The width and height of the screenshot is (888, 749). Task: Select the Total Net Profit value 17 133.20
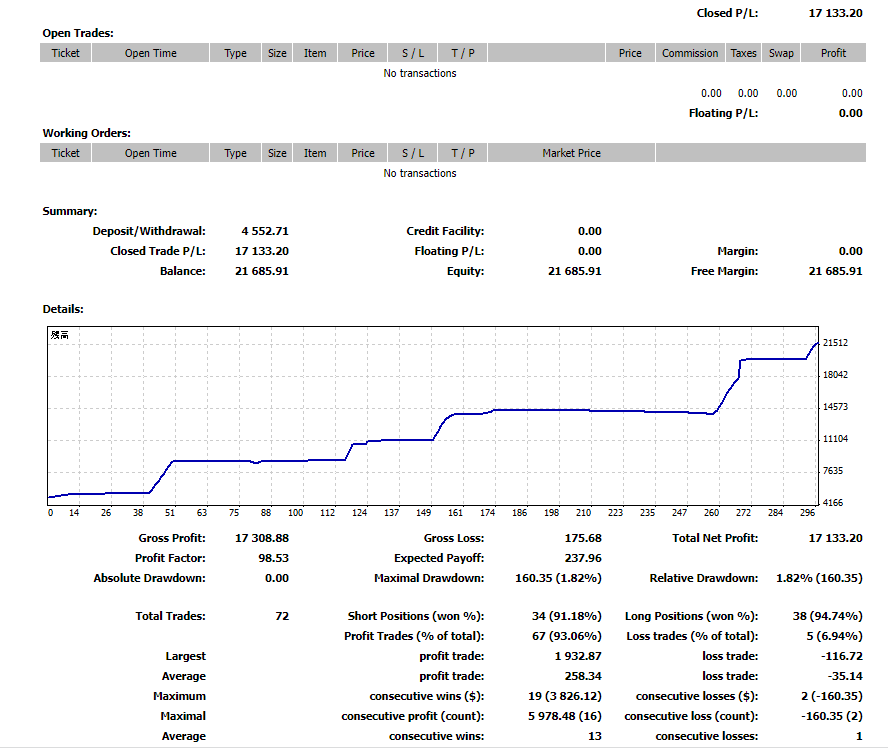(x=834, y=538)
